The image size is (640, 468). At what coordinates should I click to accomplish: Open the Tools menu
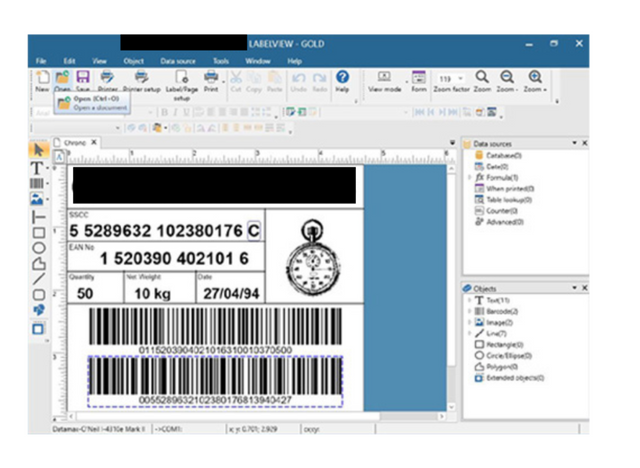221,61
